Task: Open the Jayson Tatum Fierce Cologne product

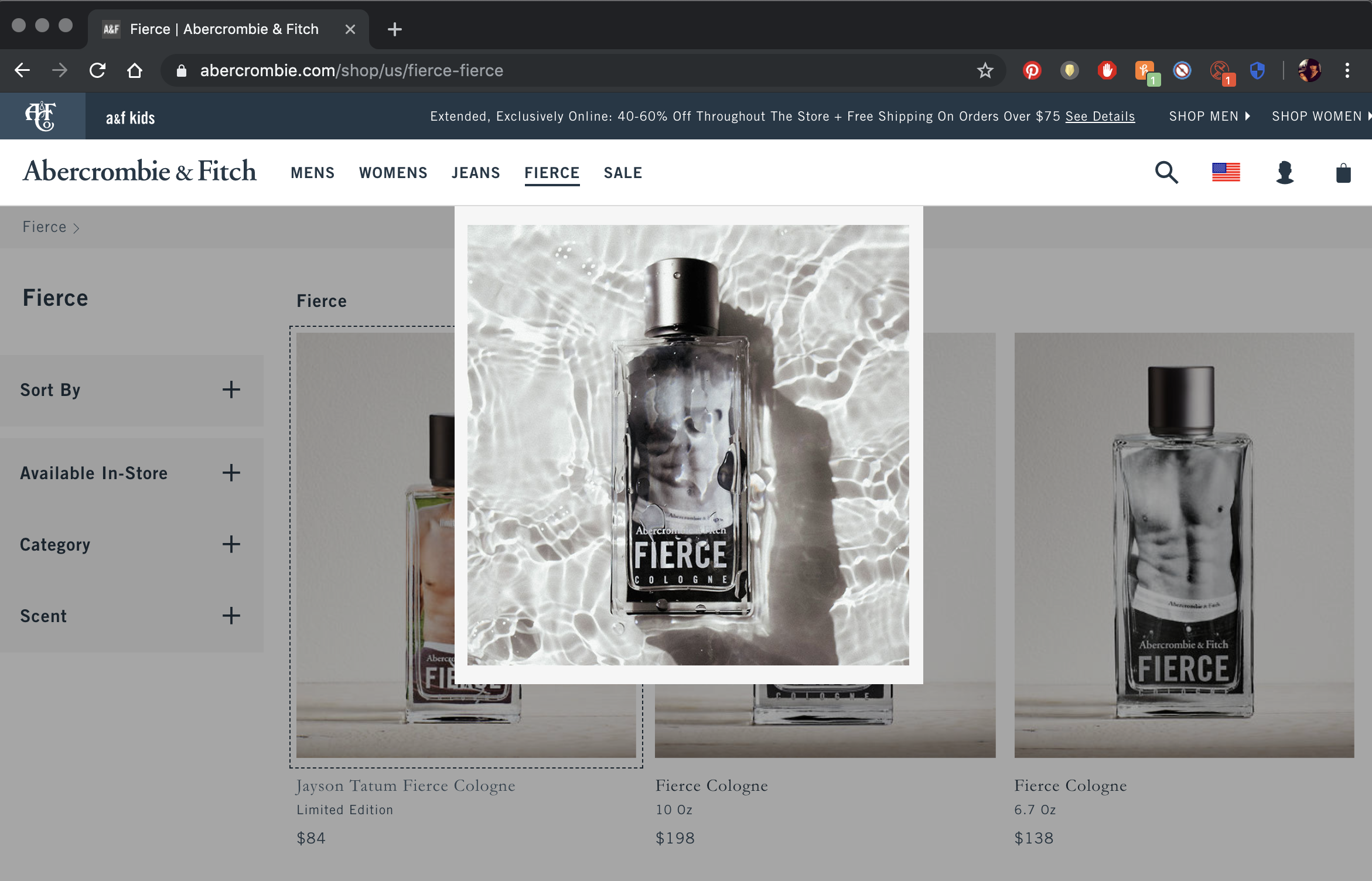Action: [405, 786]
